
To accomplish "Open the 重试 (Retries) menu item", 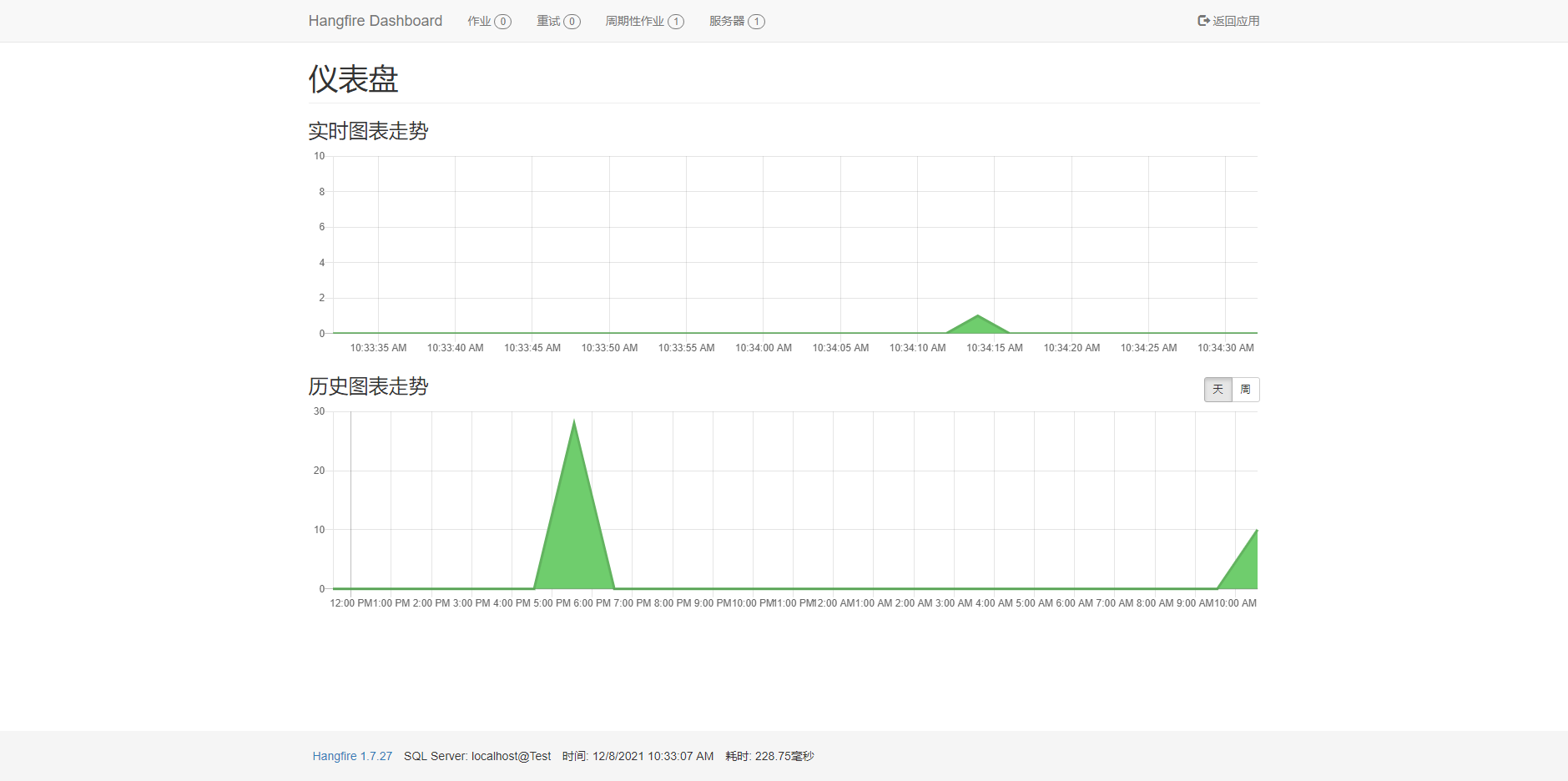I will tap(558, 21).
